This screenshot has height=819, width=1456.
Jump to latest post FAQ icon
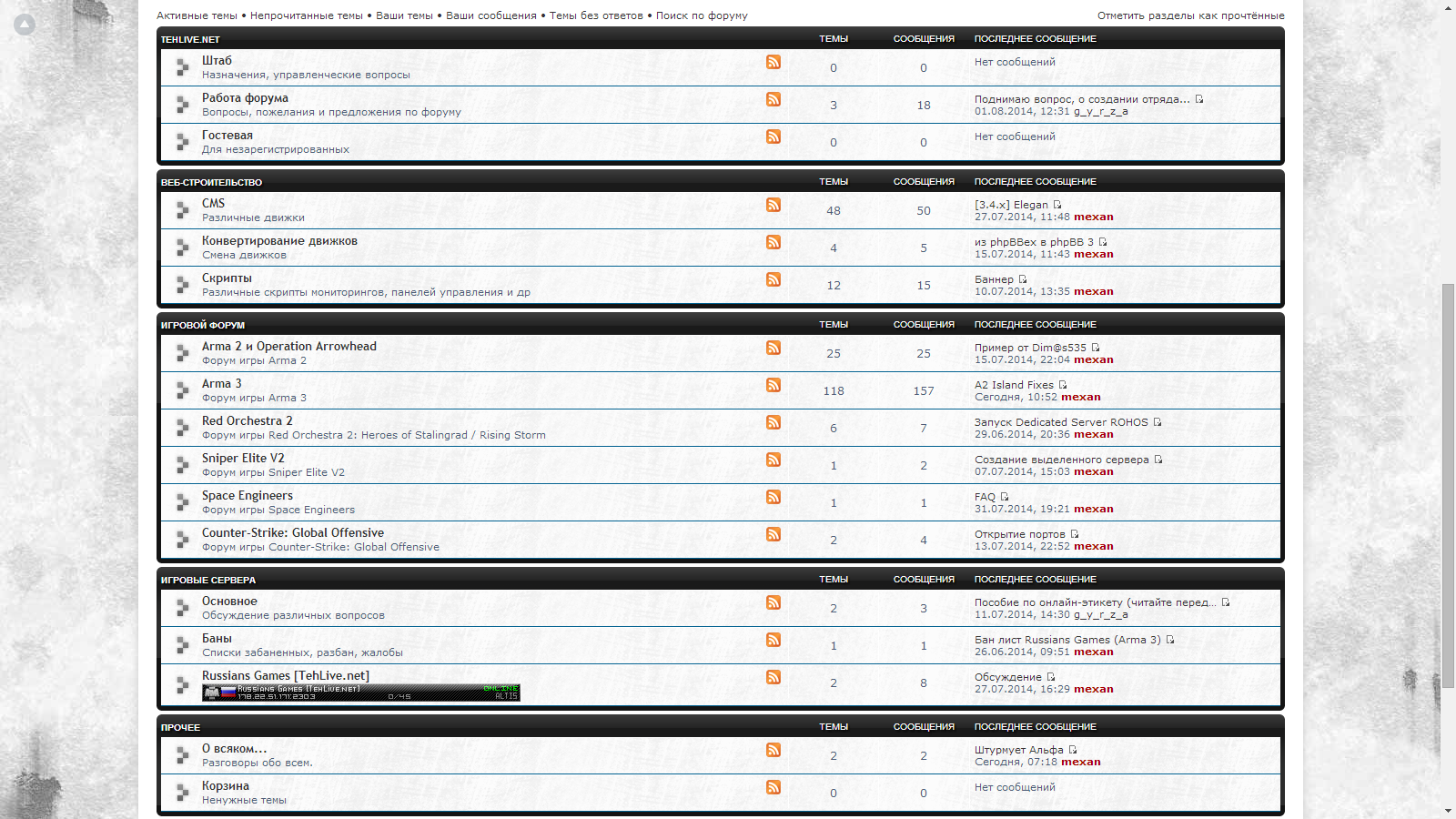point(1005,497)
